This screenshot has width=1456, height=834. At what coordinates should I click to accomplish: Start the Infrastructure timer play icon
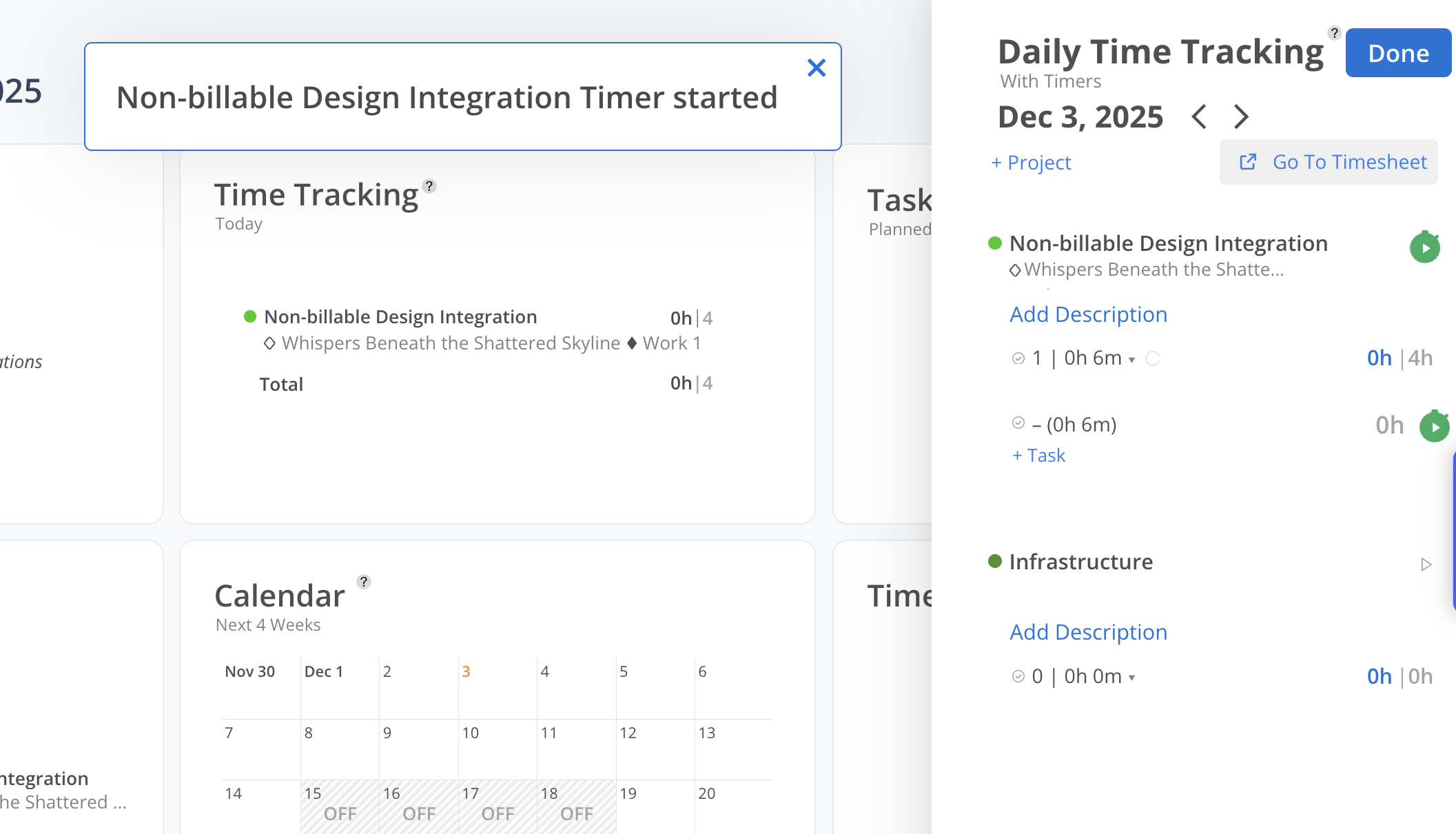click(x=1426, y=565)
